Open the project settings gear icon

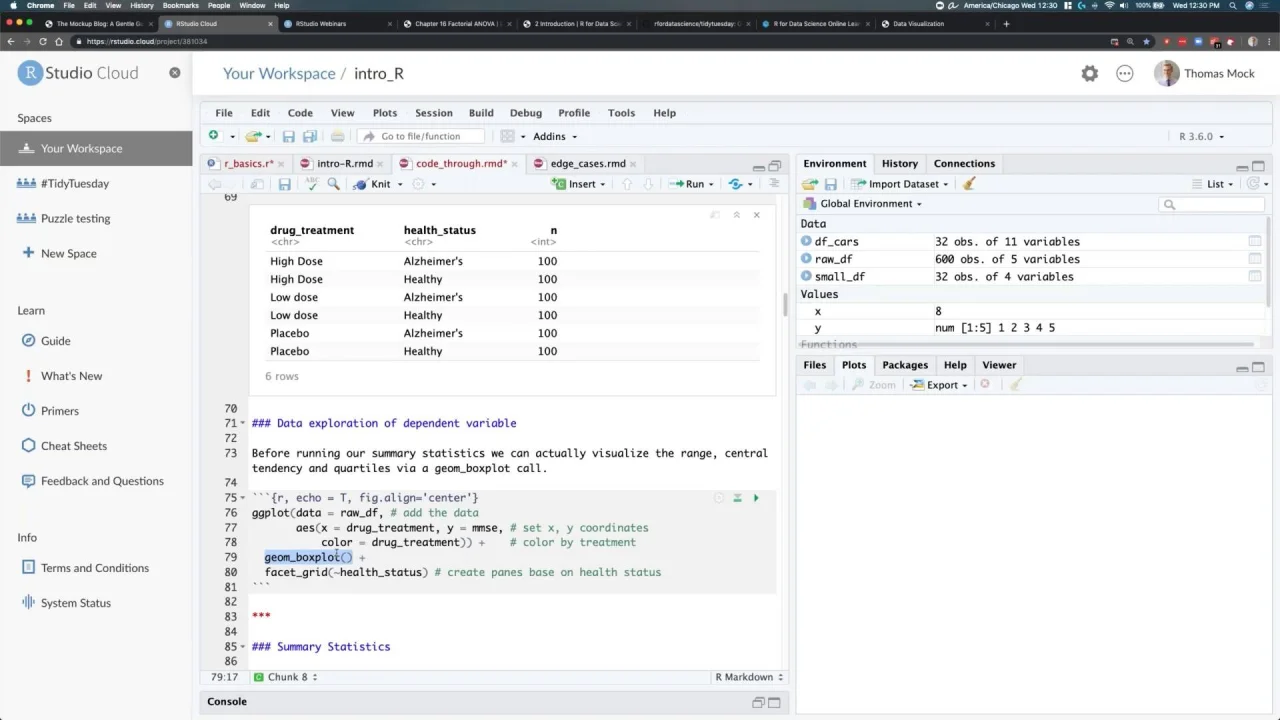coord(1089,74)
